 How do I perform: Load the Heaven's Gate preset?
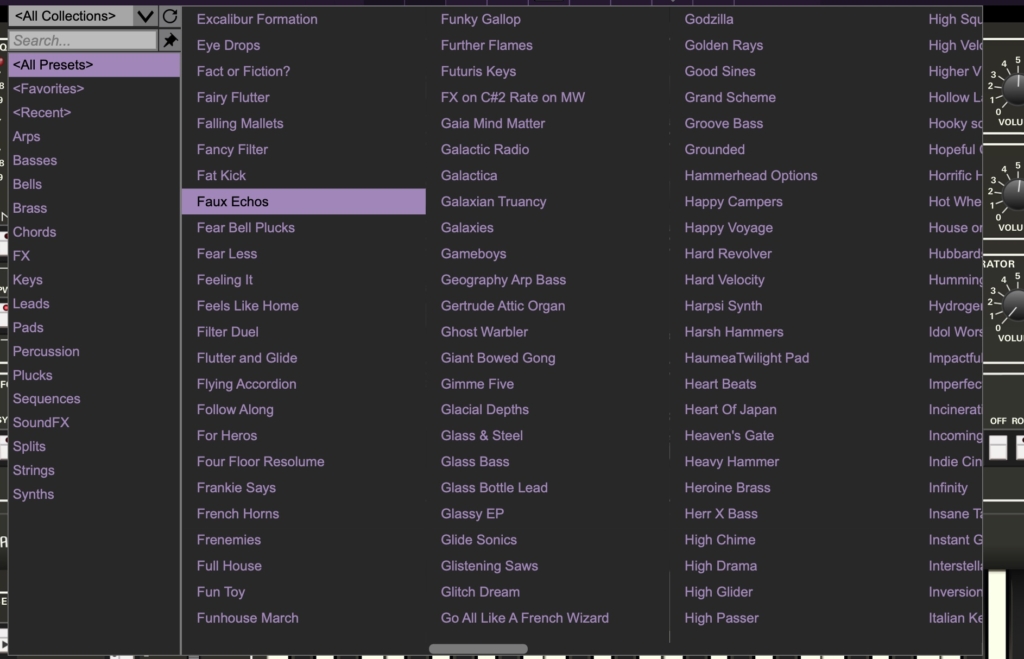(729, 435)
